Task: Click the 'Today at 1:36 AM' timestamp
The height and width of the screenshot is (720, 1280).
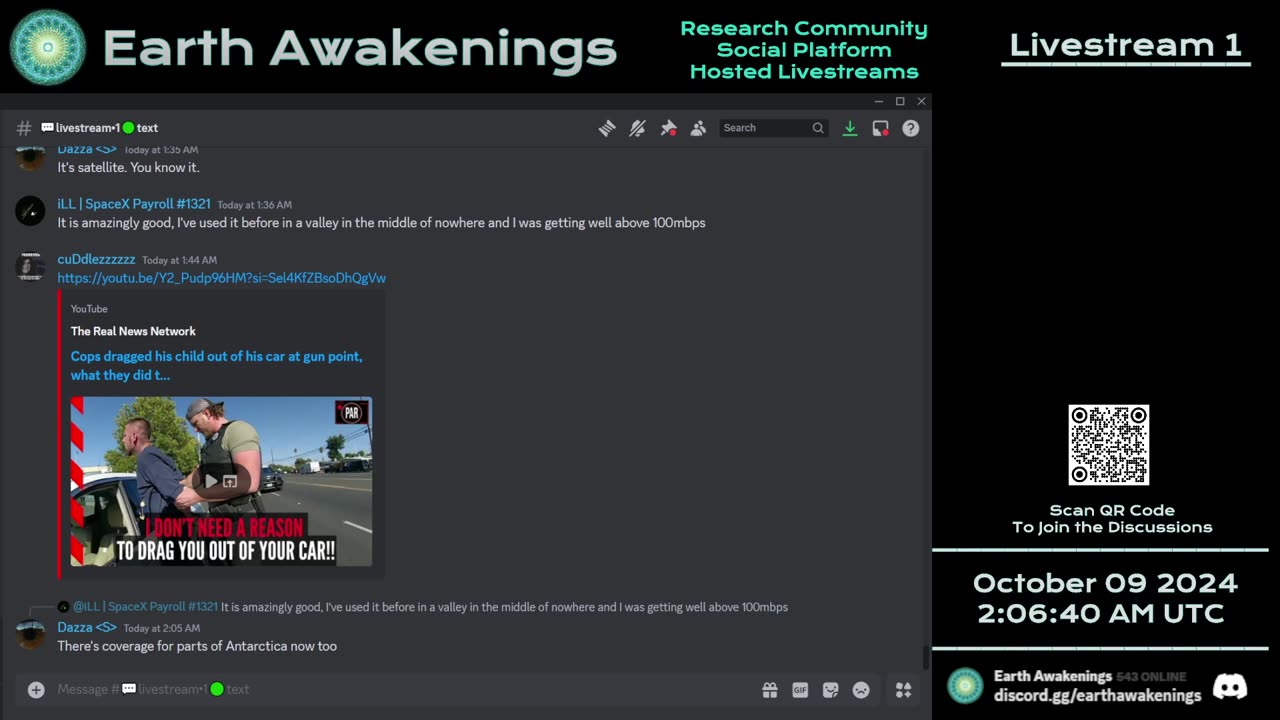Action: [255, 205]
